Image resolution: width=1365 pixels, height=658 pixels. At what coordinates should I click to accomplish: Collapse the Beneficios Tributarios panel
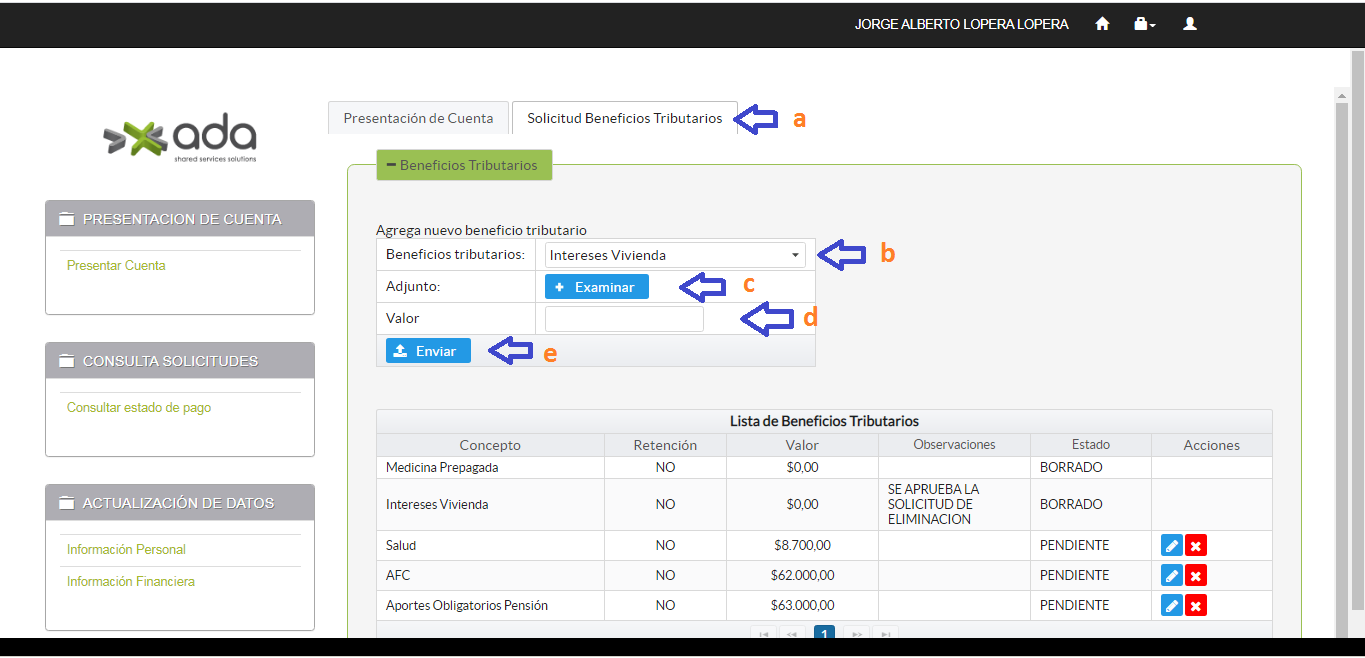pos(464,165)
